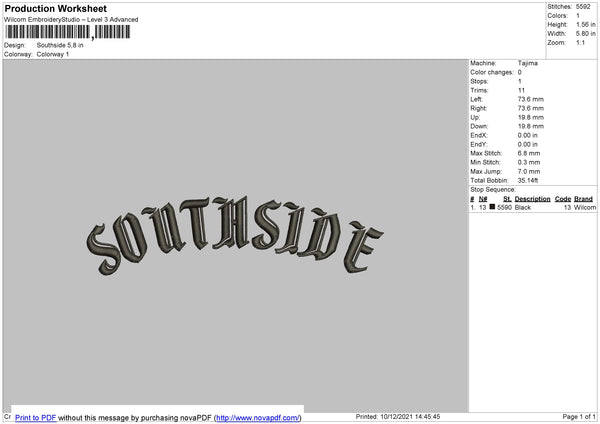Click the colorway value 'Colorway 1'
This screenshot has width=600, height=424.
53,54
